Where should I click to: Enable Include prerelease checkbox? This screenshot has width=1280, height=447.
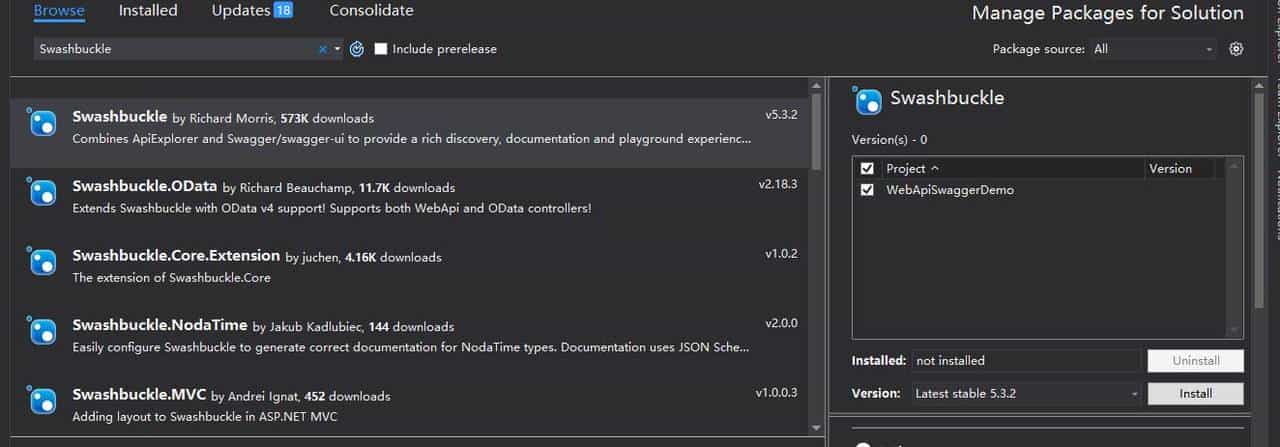381,49
